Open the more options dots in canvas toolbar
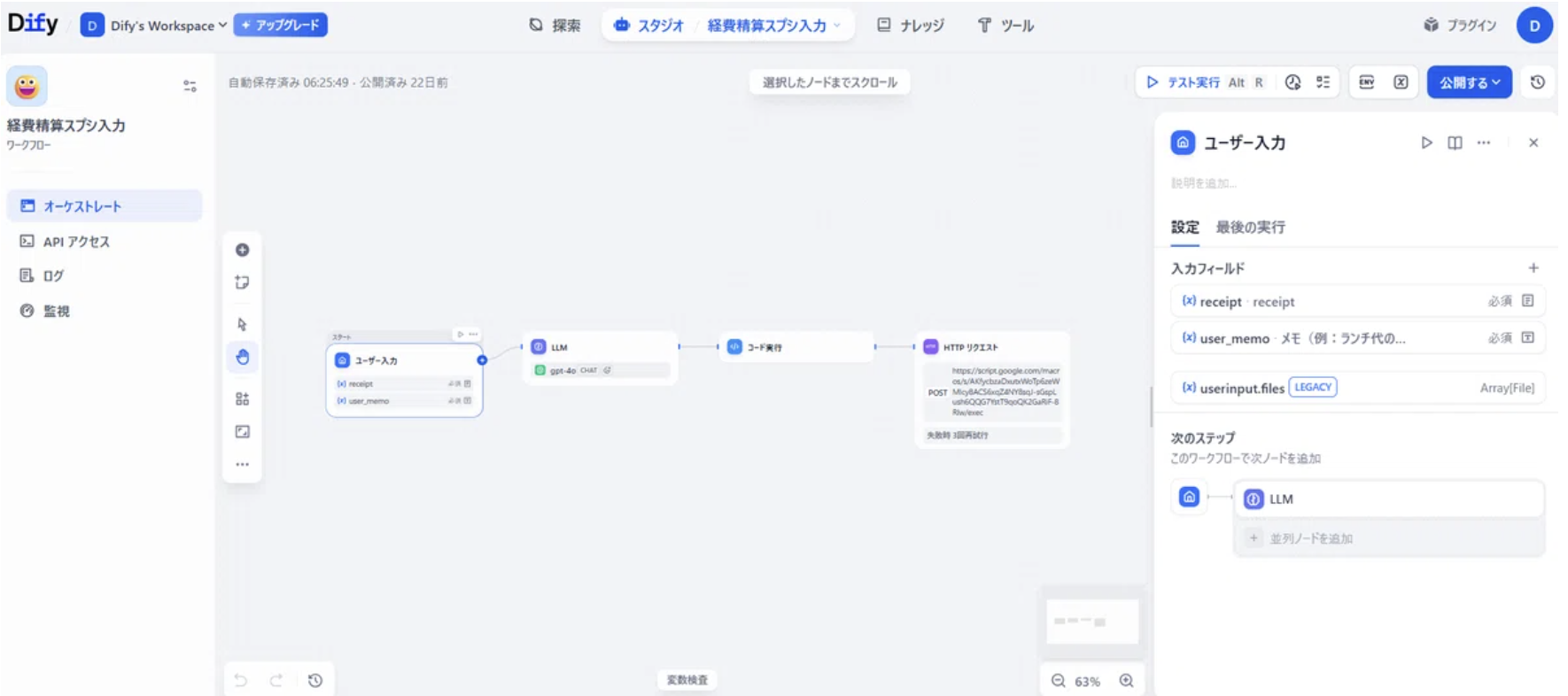1568x696 pixels. pyautogui.click(x=242, y=464)
